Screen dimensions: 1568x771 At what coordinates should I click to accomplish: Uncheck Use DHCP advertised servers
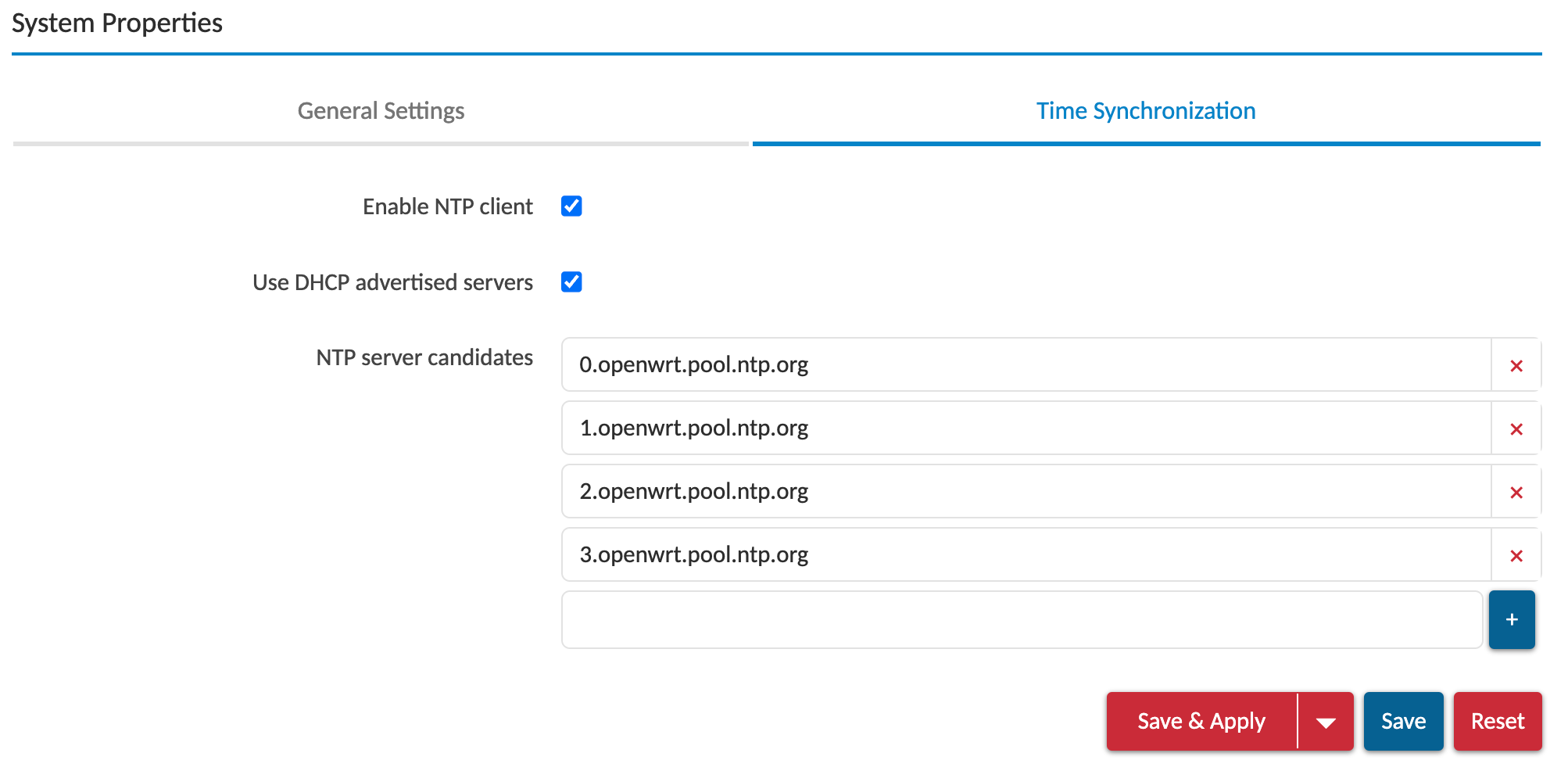point(571,282)
